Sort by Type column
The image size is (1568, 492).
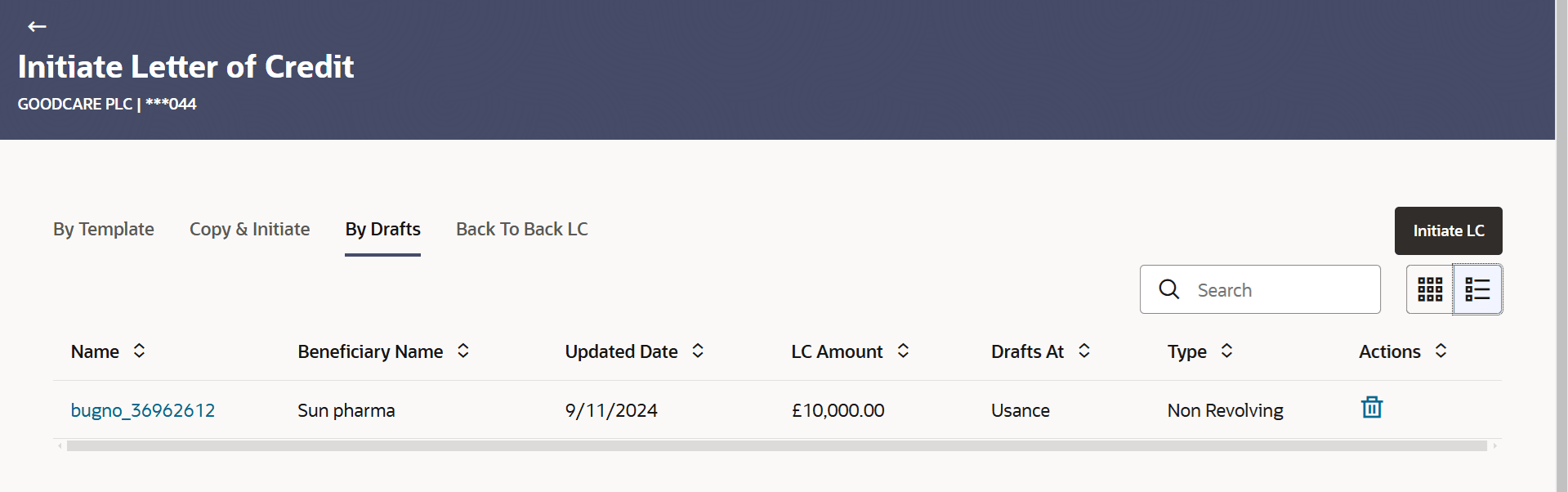point(1226,351)
